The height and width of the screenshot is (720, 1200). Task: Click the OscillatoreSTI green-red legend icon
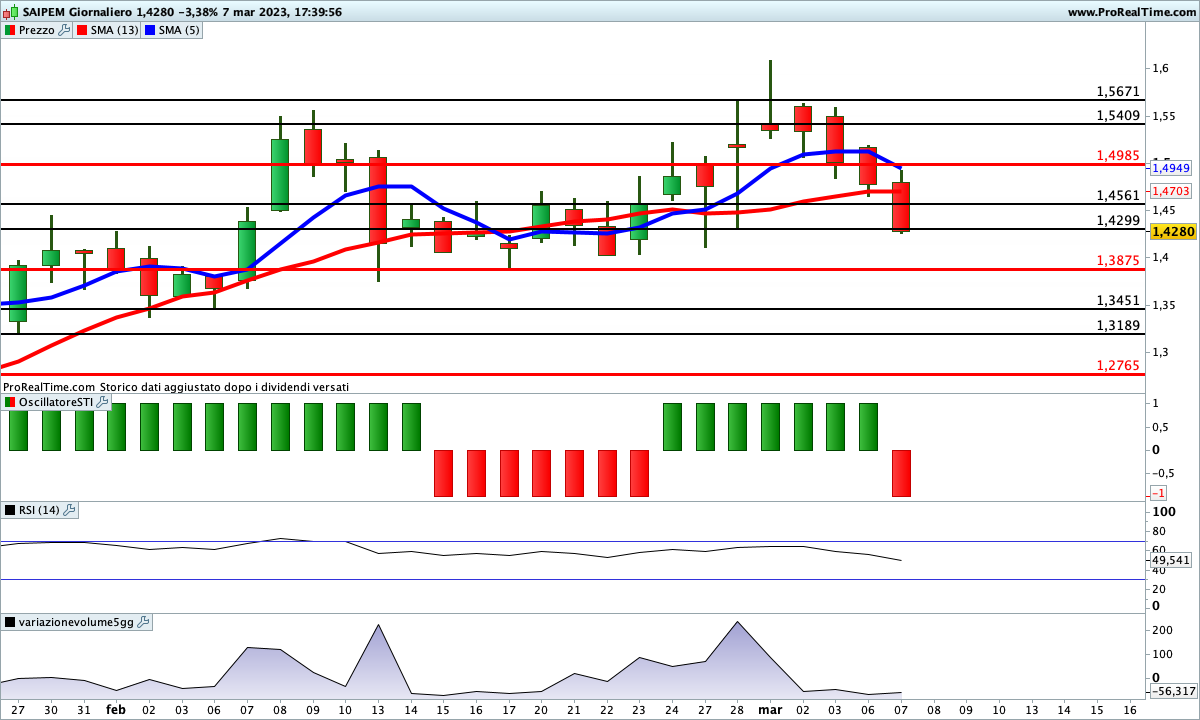(10, 402)
